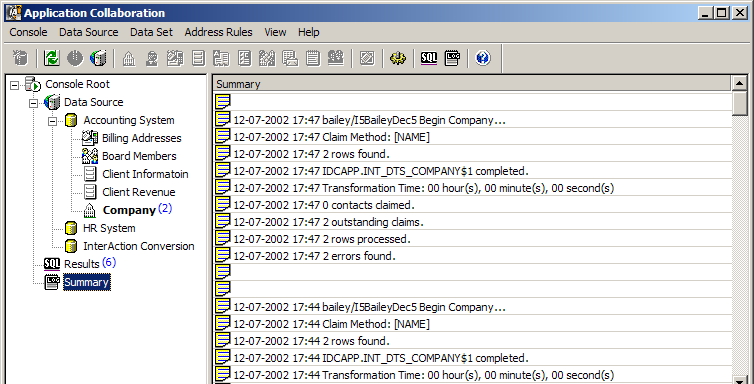Click the yellow gear settings toolbar icon
Viewport: 754px width, 384px height.
398,59
